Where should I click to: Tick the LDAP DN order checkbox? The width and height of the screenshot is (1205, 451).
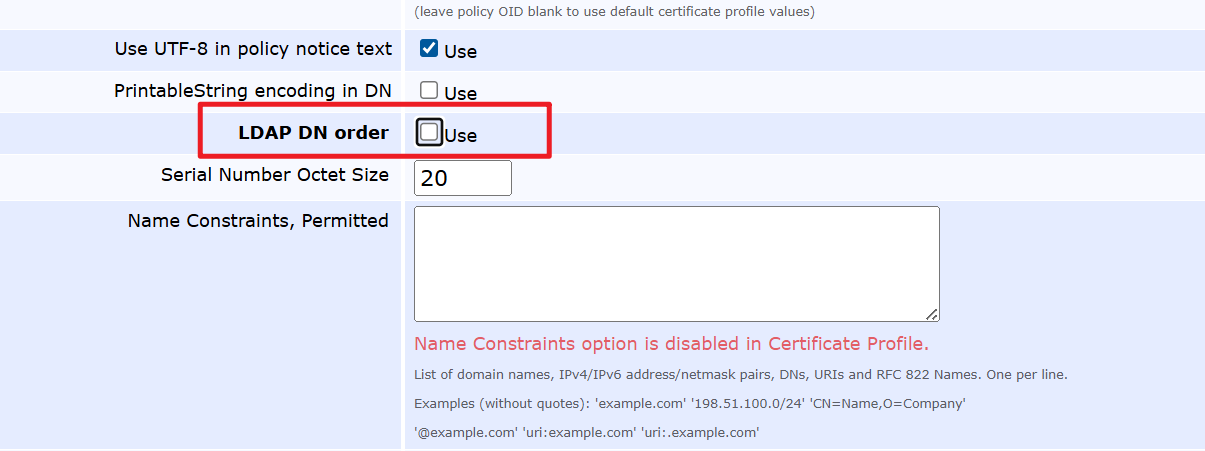coord(429,132)
